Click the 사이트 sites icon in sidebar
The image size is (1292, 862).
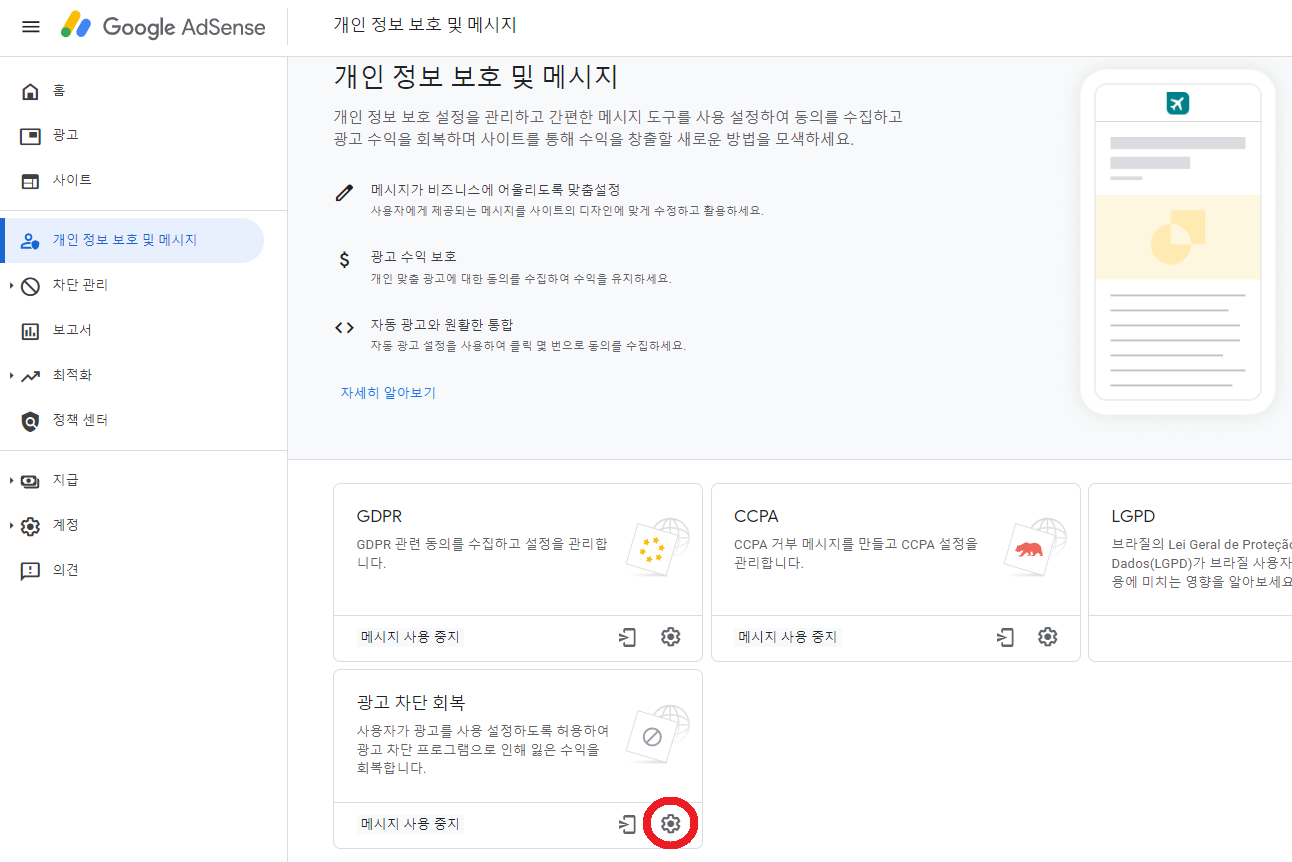click(x=31, y=181)
